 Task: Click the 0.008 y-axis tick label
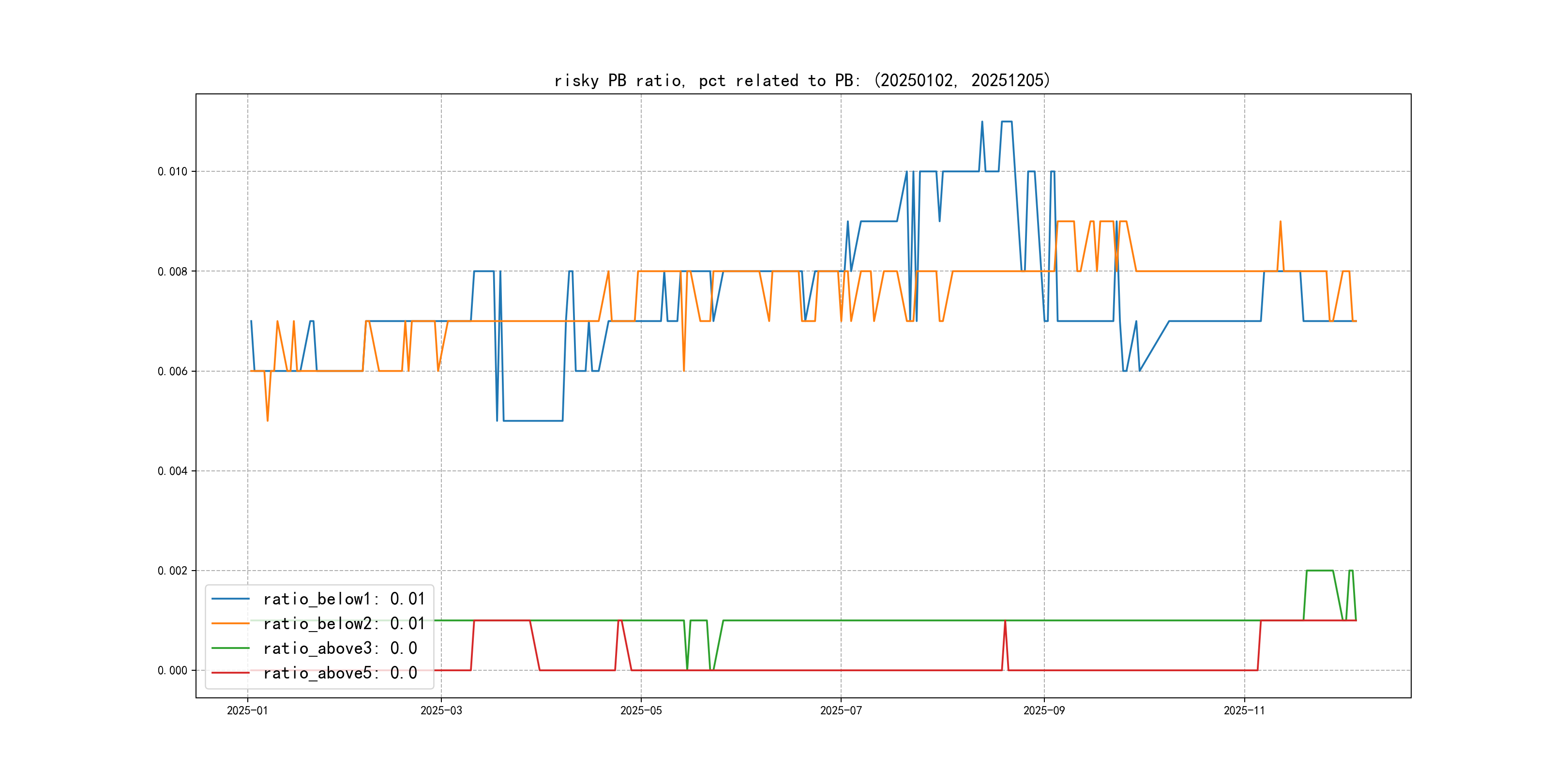172,271
